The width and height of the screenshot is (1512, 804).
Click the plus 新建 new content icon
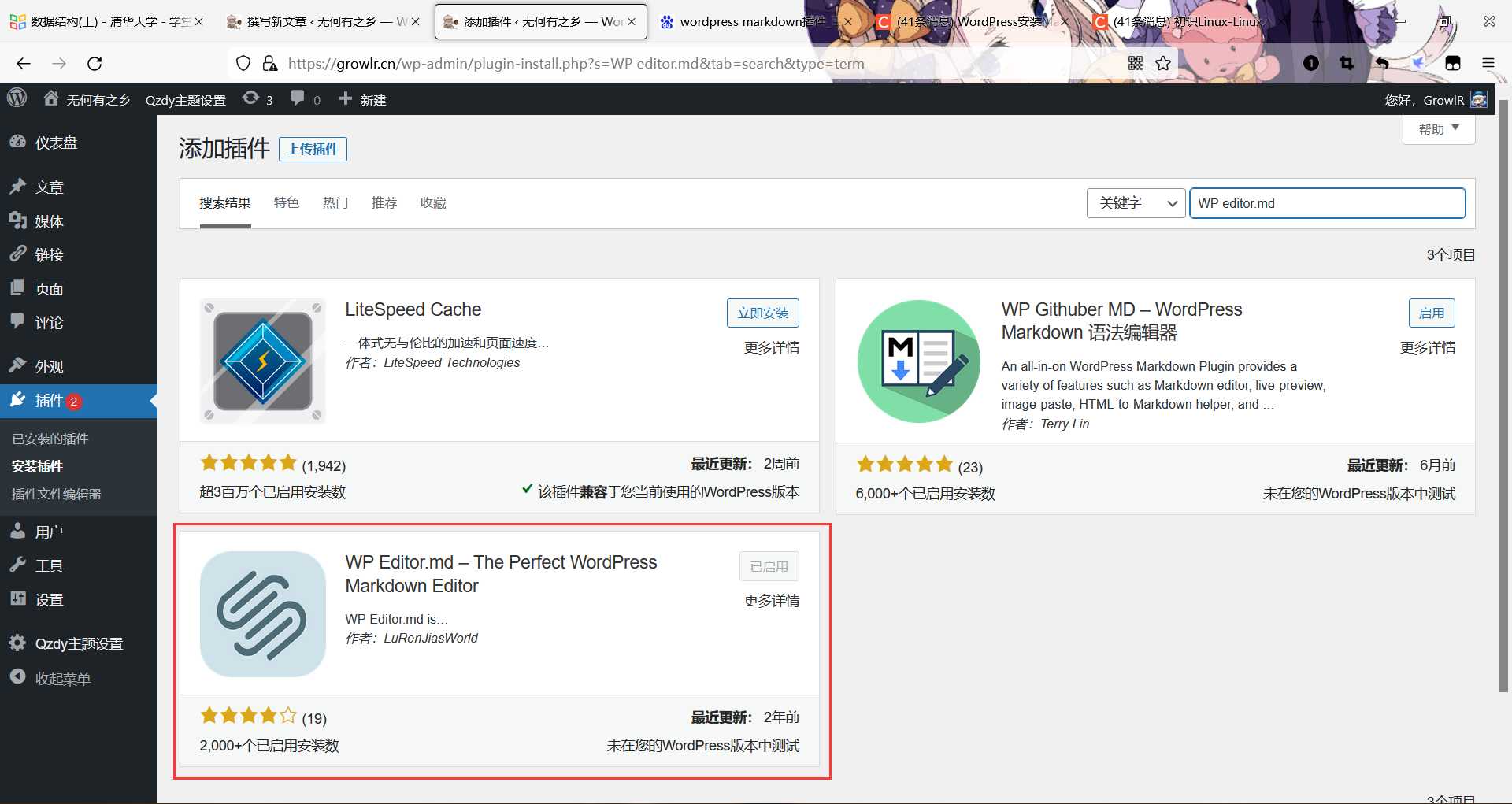tap(362, 99)
